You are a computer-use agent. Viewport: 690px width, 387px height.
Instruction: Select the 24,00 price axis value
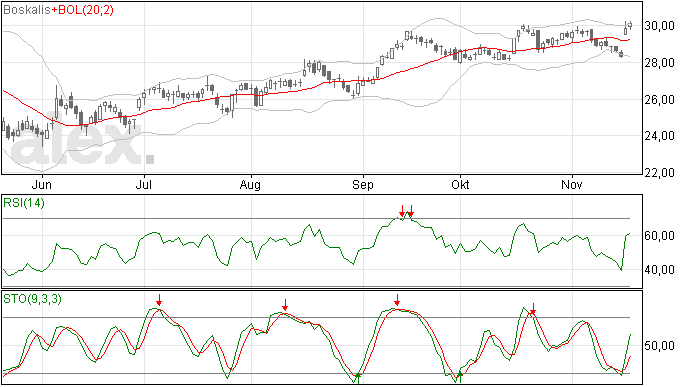pos(659,136)
